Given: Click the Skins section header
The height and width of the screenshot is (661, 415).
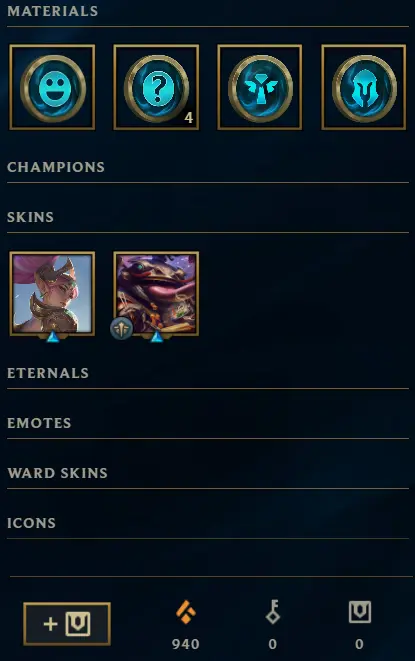Looking at the screenshot, I should [30, 217].
